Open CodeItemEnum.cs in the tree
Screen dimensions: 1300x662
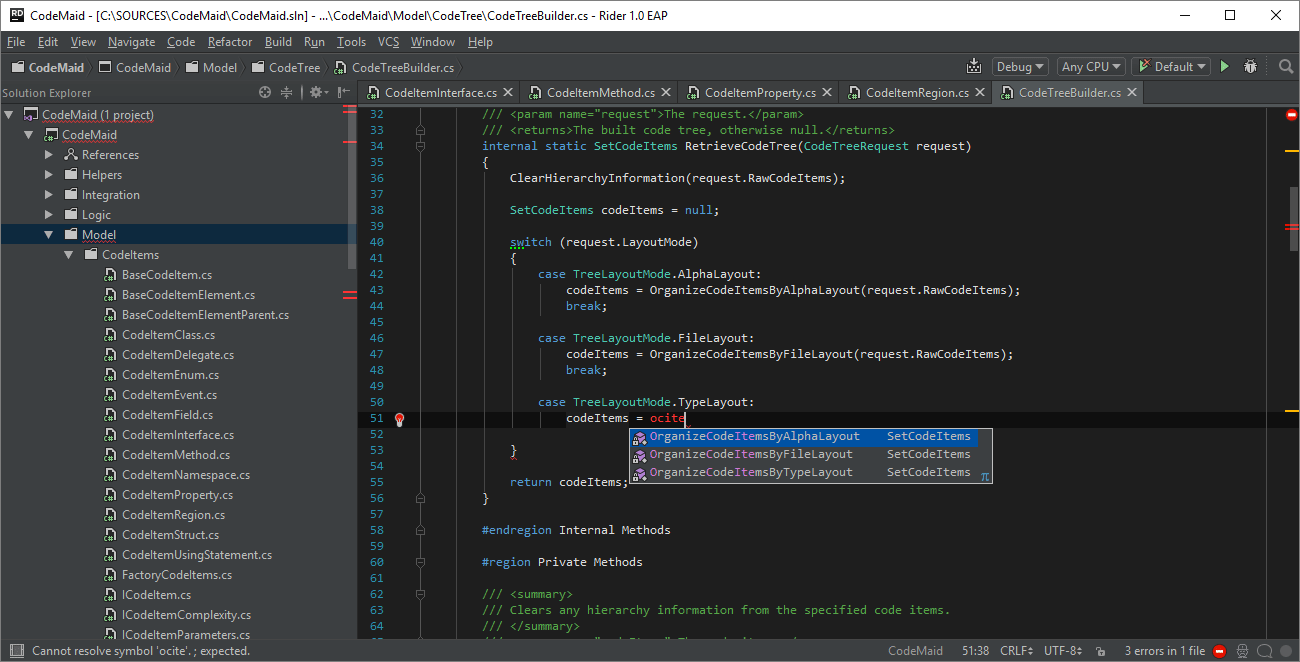click(170, 375)
